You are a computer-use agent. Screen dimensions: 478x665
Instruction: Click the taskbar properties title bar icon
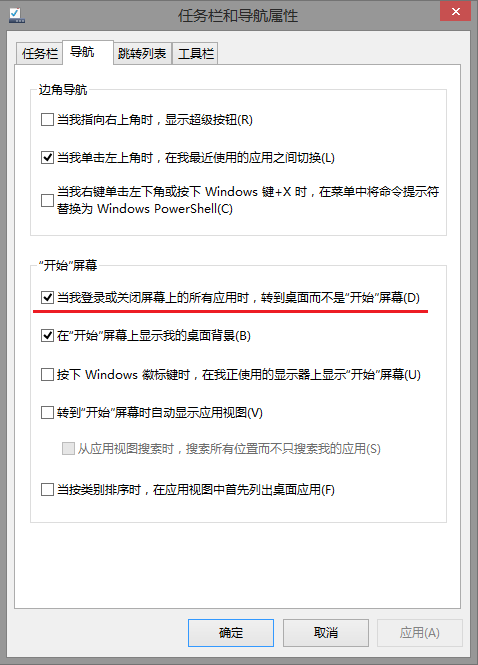17,15
